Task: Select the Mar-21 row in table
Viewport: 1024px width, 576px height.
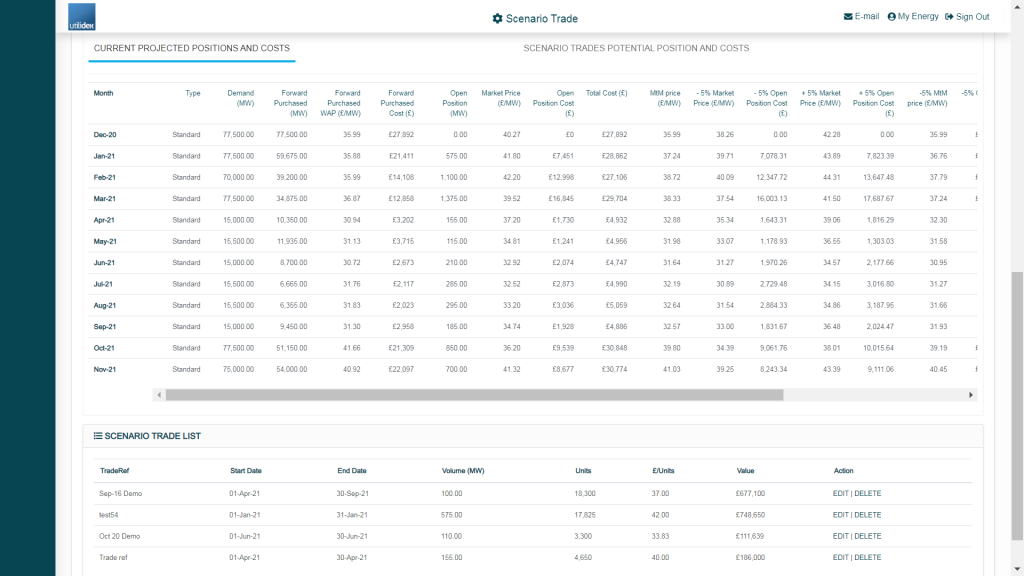Action: (105, 198)
